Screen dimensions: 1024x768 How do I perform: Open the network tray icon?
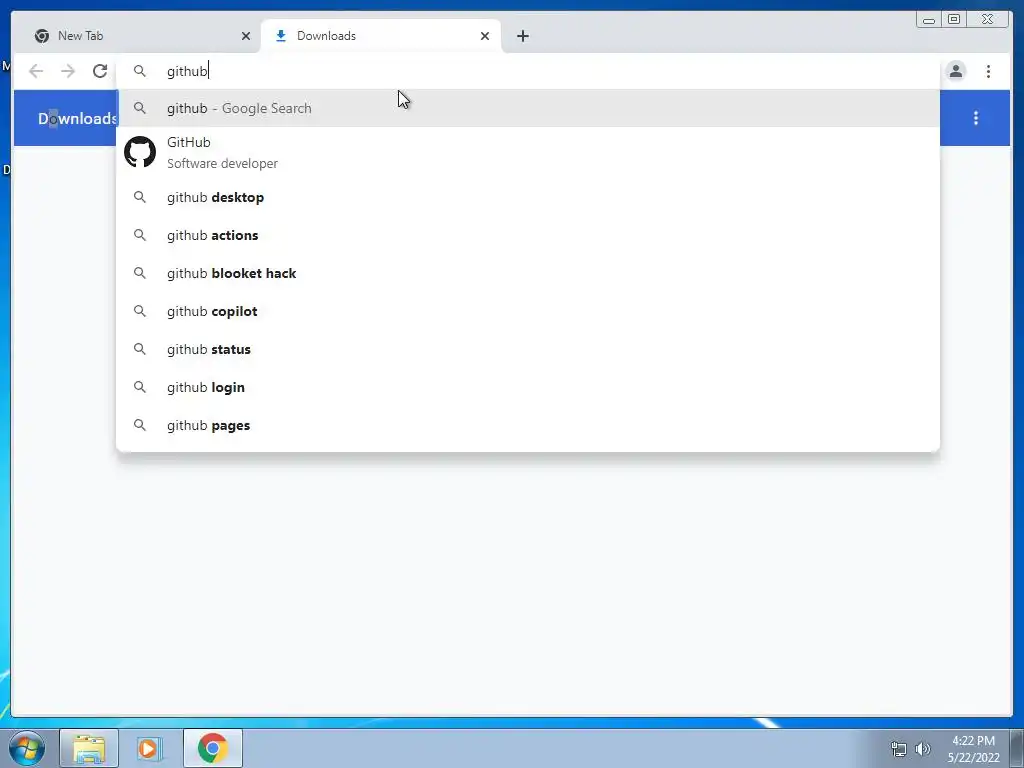pos(899,749)
